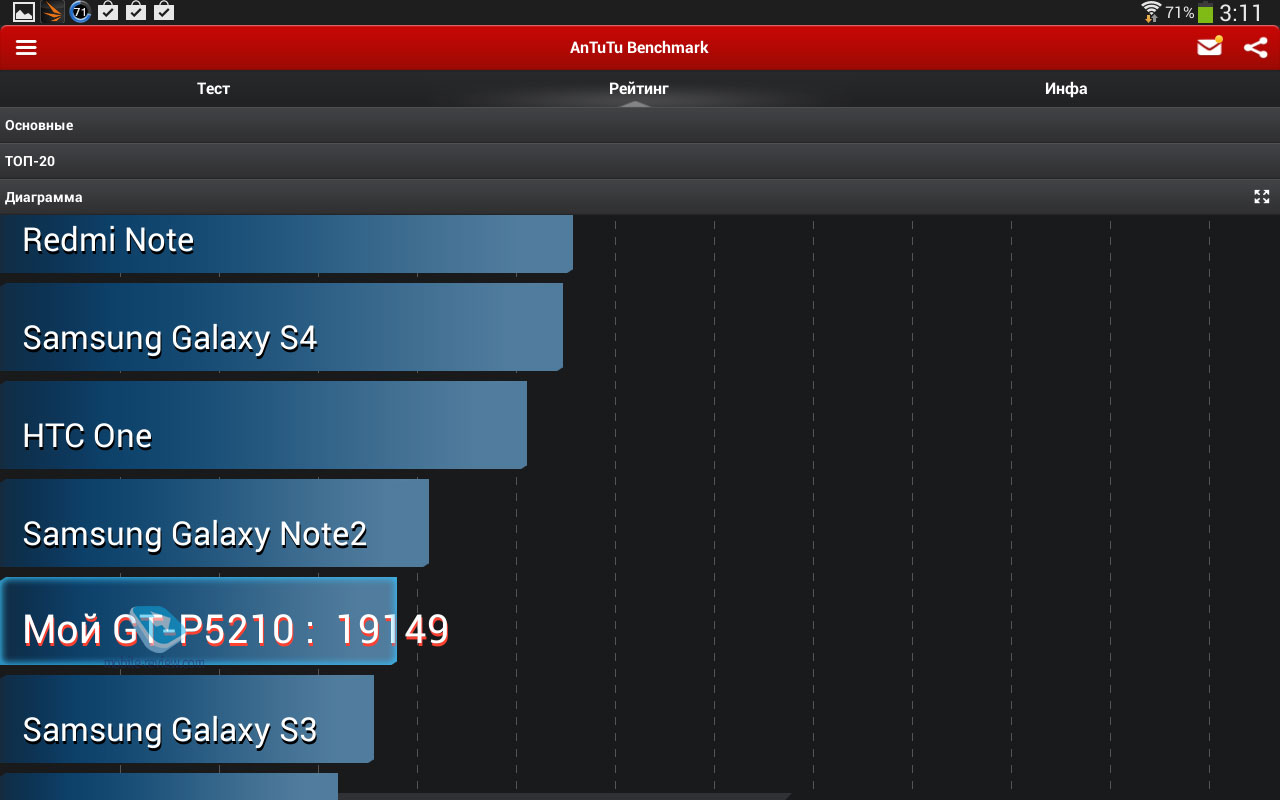Expand the ТОП-20 section

point(640,161)
